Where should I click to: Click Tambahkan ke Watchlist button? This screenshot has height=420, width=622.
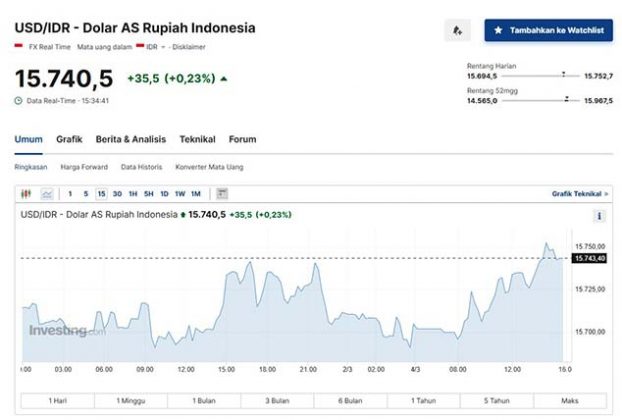548,31
